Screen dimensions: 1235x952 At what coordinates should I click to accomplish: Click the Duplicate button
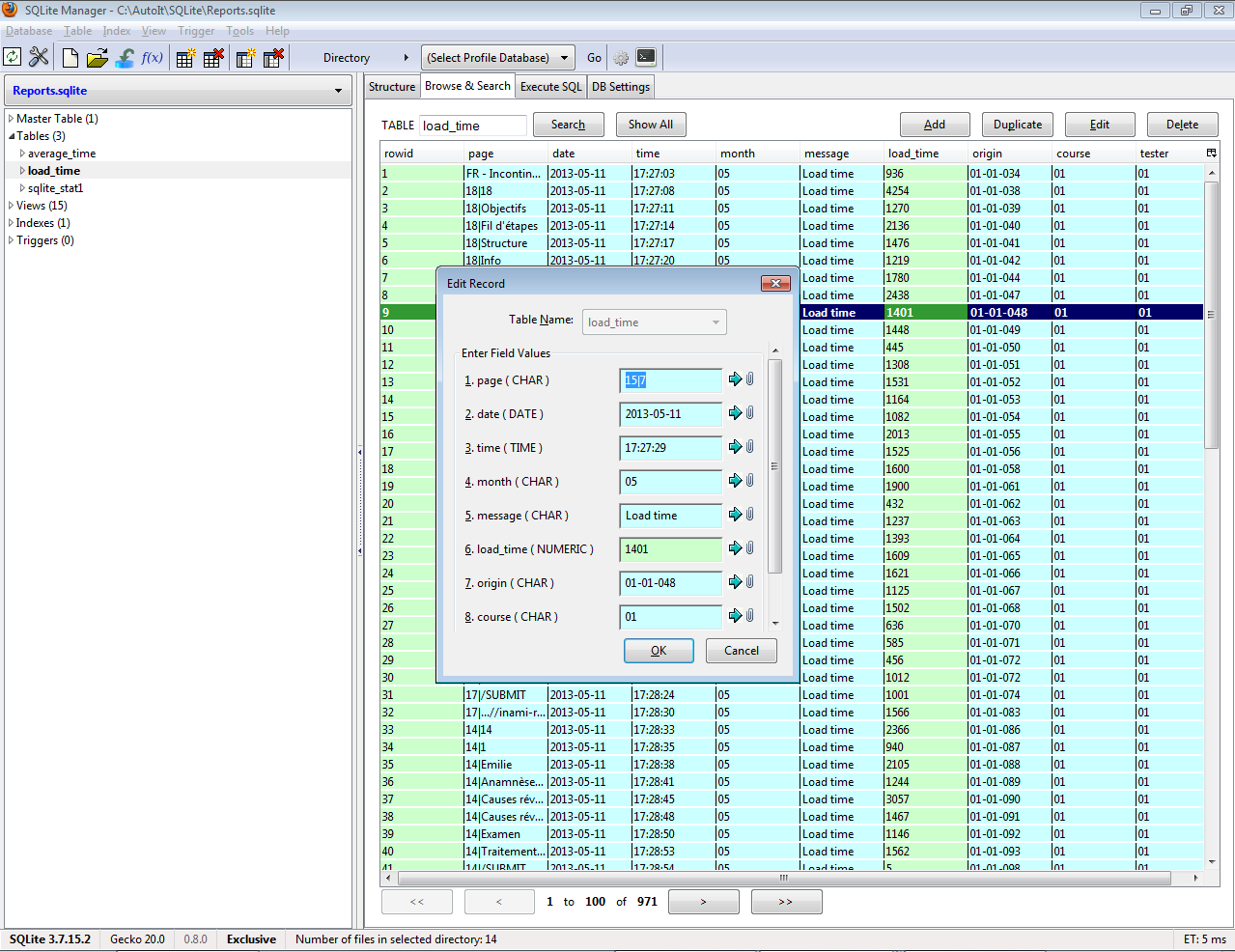coord(1017,125)
